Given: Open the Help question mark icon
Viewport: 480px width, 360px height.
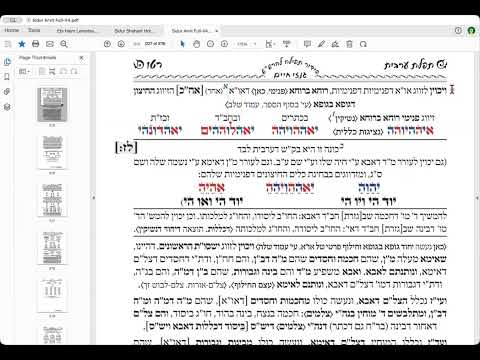Looking at the screenshot, I should tap(458, 30).
